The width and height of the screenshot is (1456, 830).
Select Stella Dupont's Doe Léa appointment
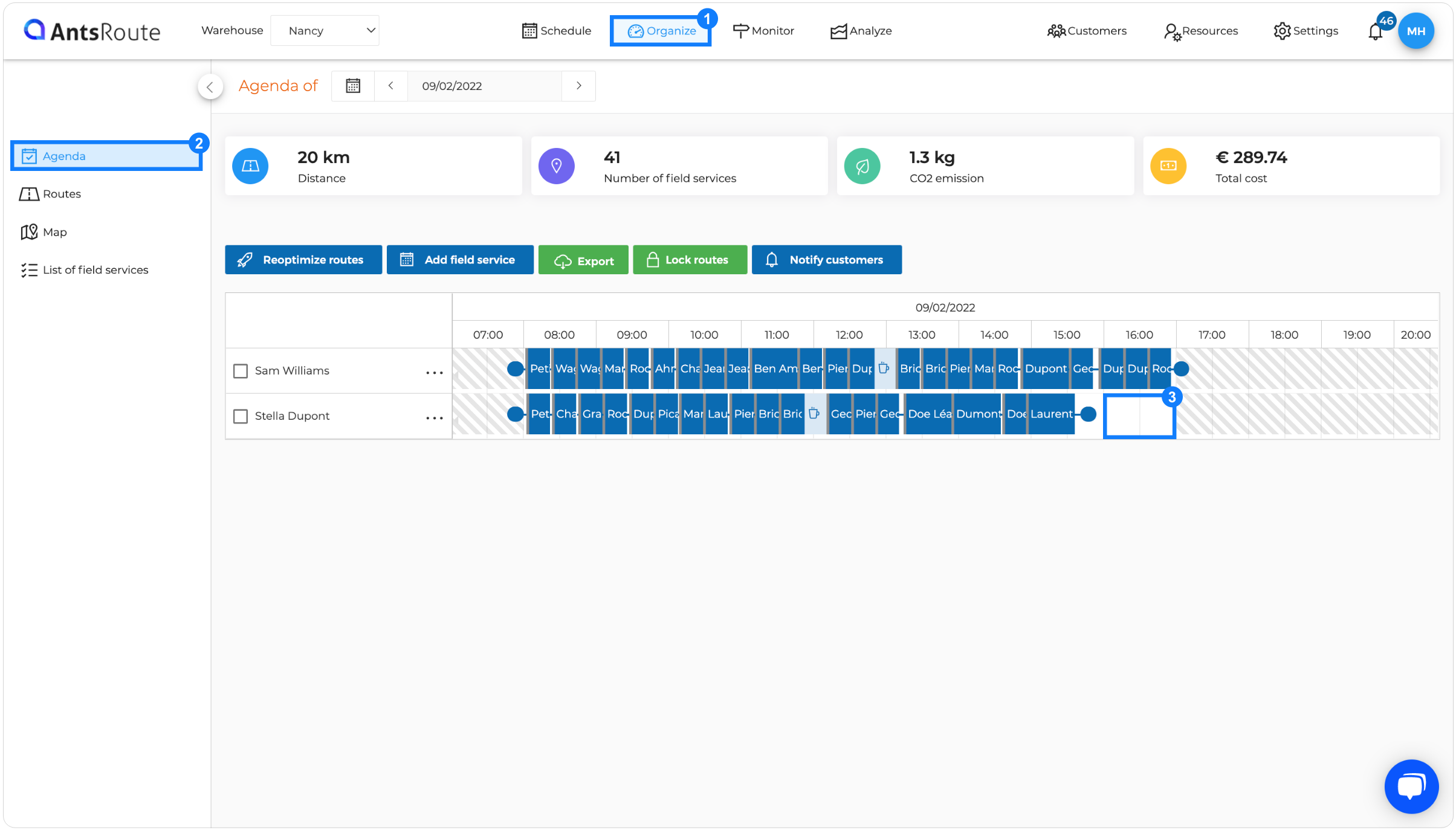(x=929, y=414)
